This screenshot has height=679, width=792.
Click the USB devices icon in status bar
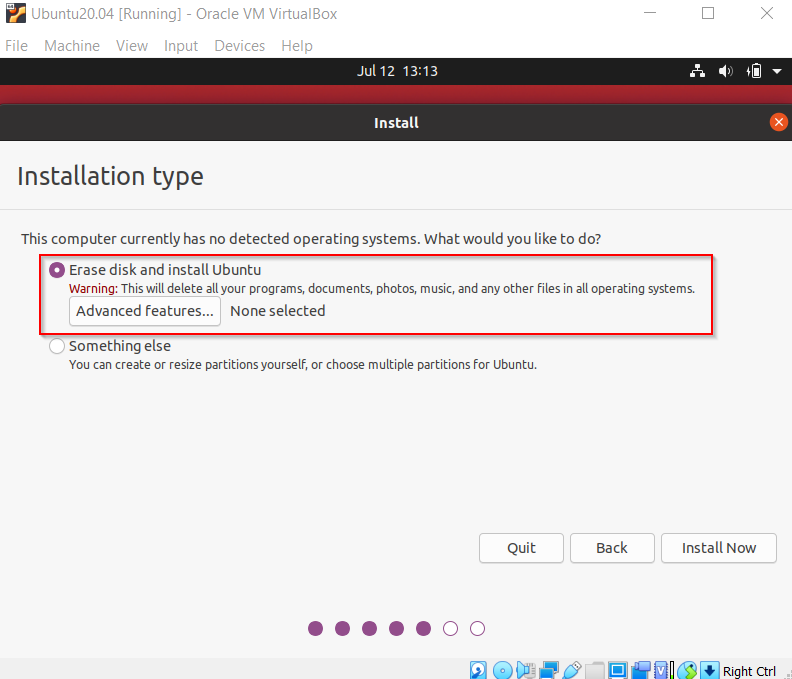click(x=572, y=670)
